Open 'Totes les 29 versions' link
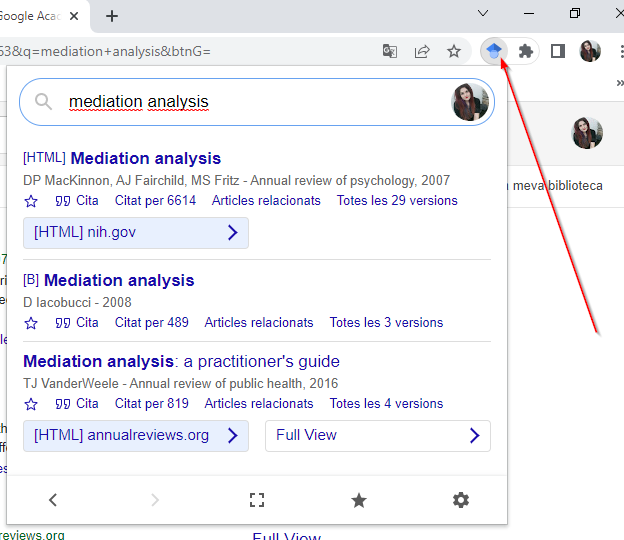Screen dimensions: 624x540 pyautogui.click(x=397, y=200)
